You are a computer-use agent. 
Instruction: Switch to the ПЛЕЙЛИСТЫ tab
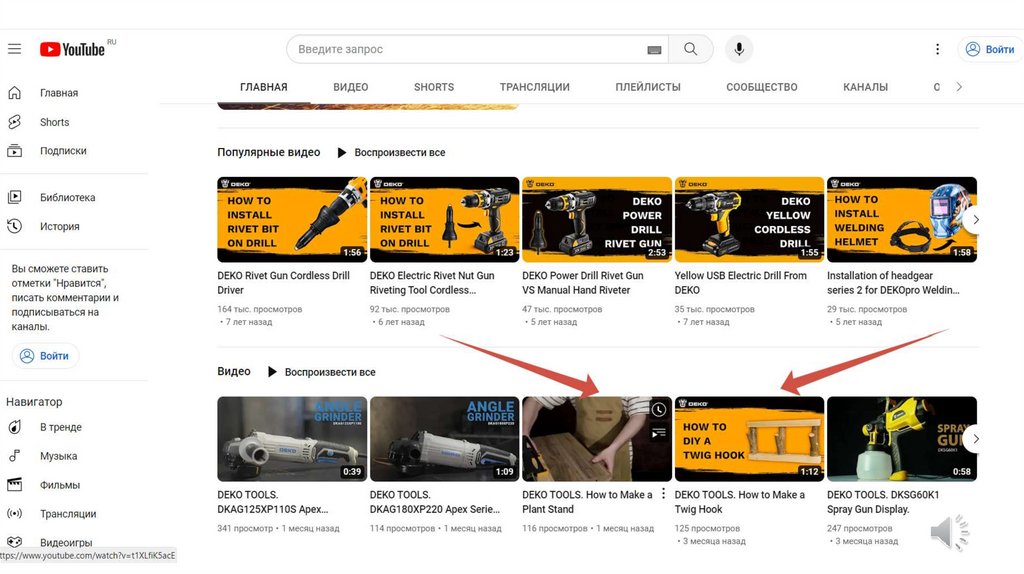[x=648, y=87]
